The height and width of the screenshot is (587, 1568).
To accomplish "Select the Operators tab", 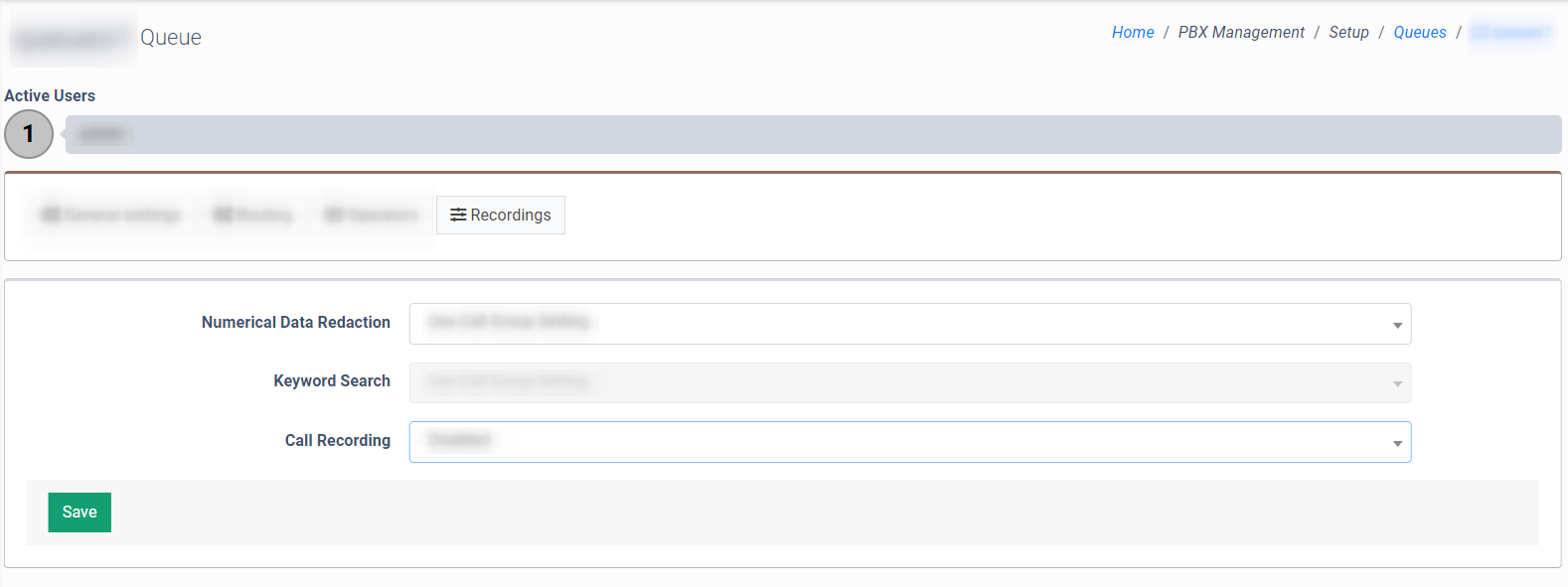I will tap(373, 216).
